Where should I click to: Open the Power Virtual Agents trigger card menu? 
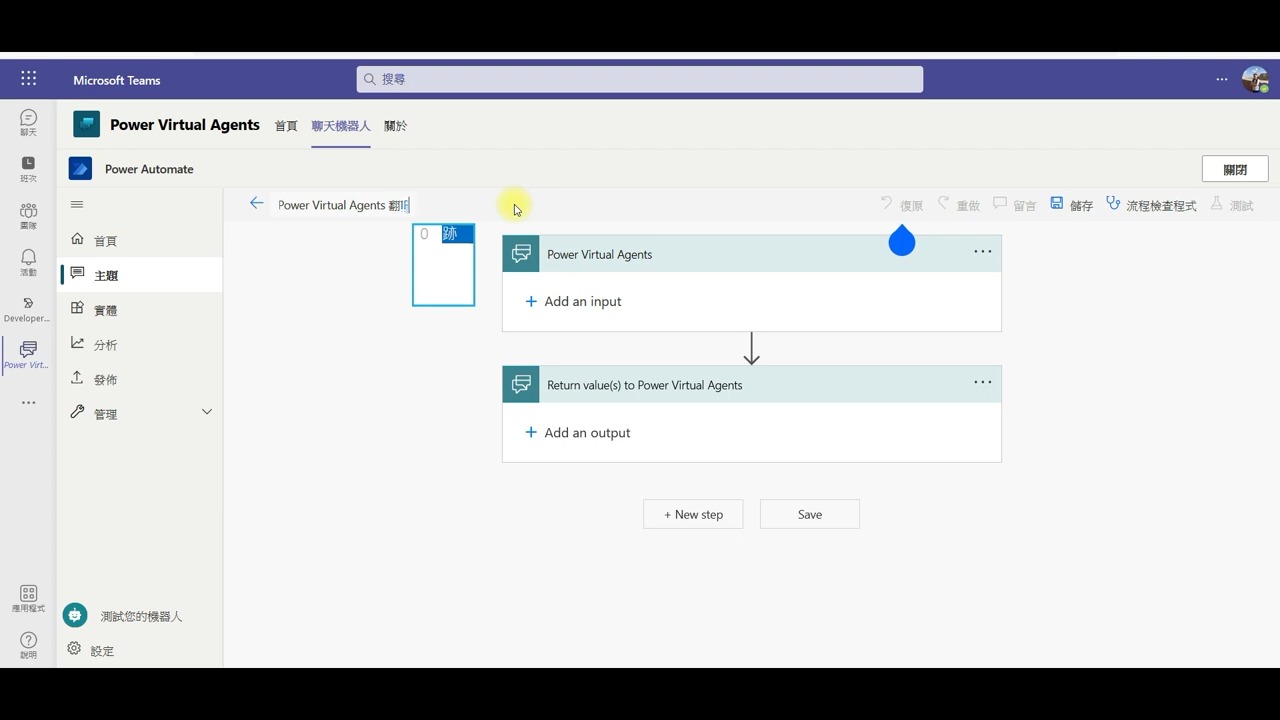coord(983,252)
